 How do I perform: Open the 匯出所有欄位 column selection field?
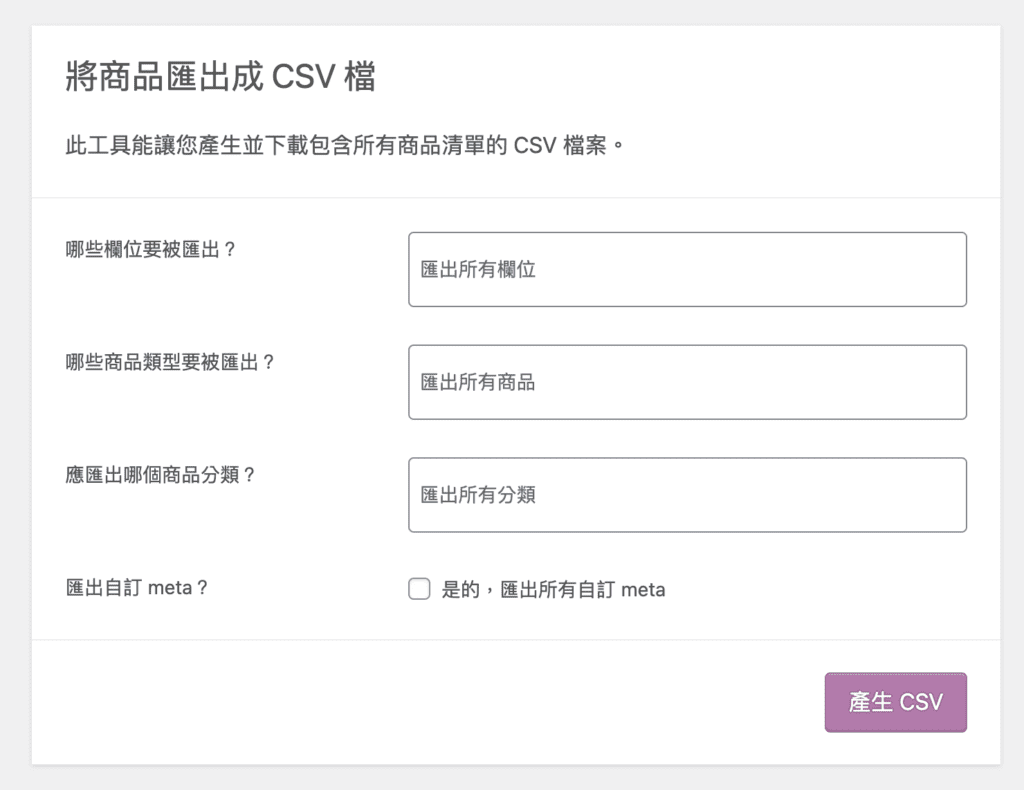click(x=687, y=269)
